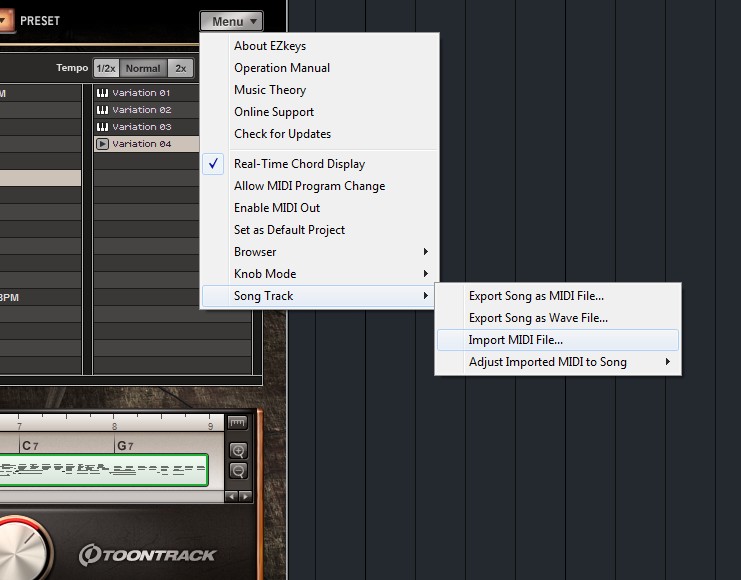Select Import MIDI File option
The height and width of the screenshot is (580, 741).
point(558,340)
